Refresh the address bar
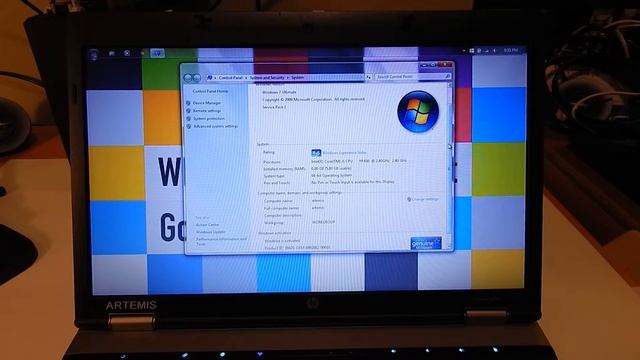The width and height of the screenshot is (640, 360). pyautogui.click(x=368, y=77)
